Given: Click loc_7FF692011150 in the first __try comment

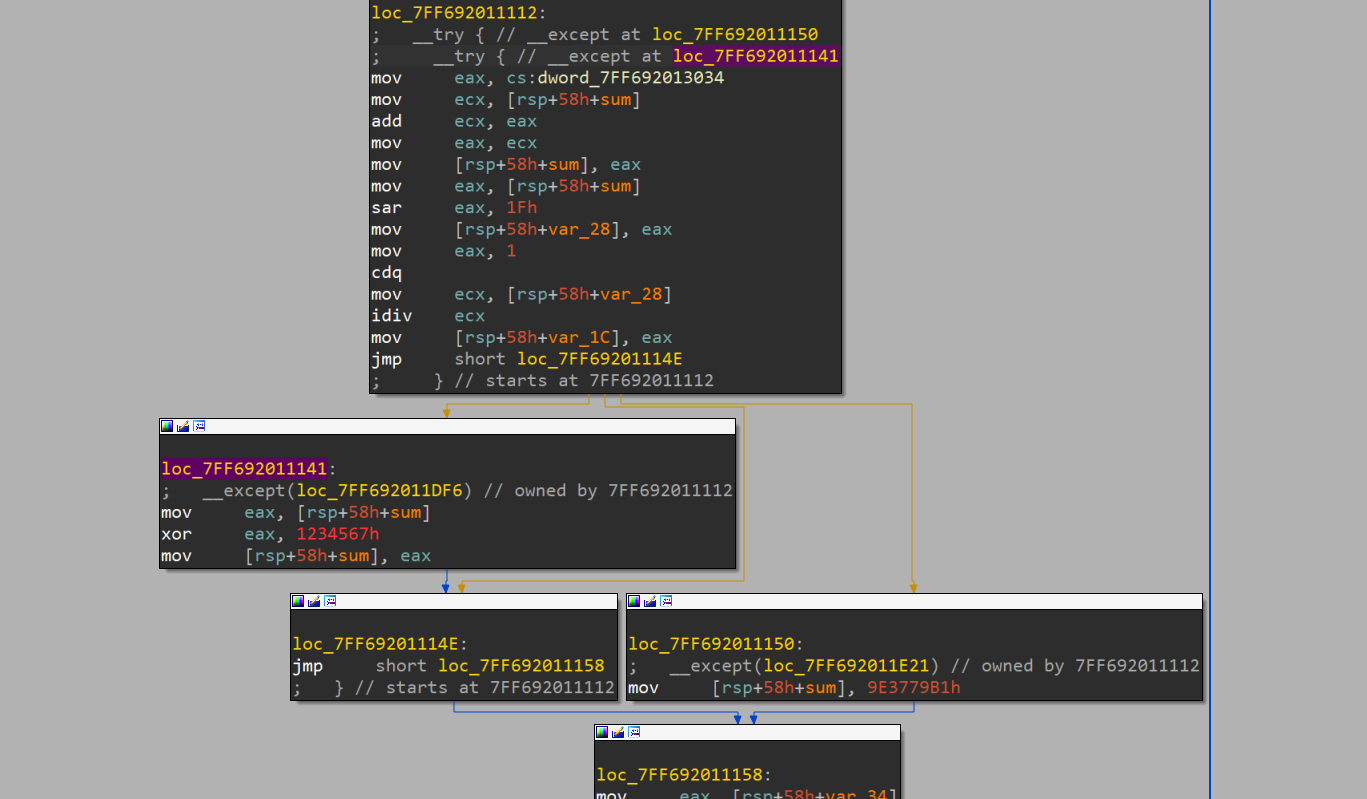Looking at the screenshot, I should 735,35.
